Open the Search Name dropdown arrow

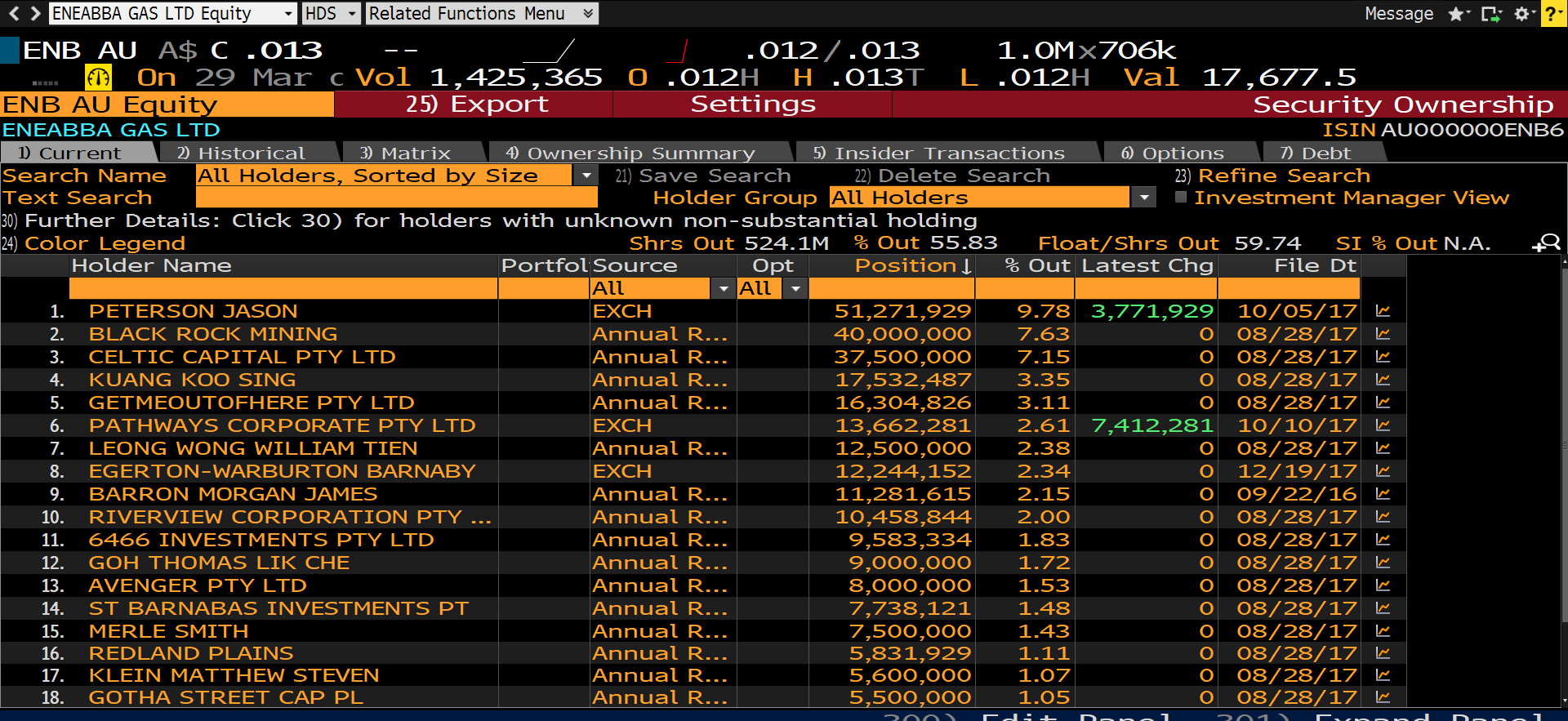pos(586,176)
